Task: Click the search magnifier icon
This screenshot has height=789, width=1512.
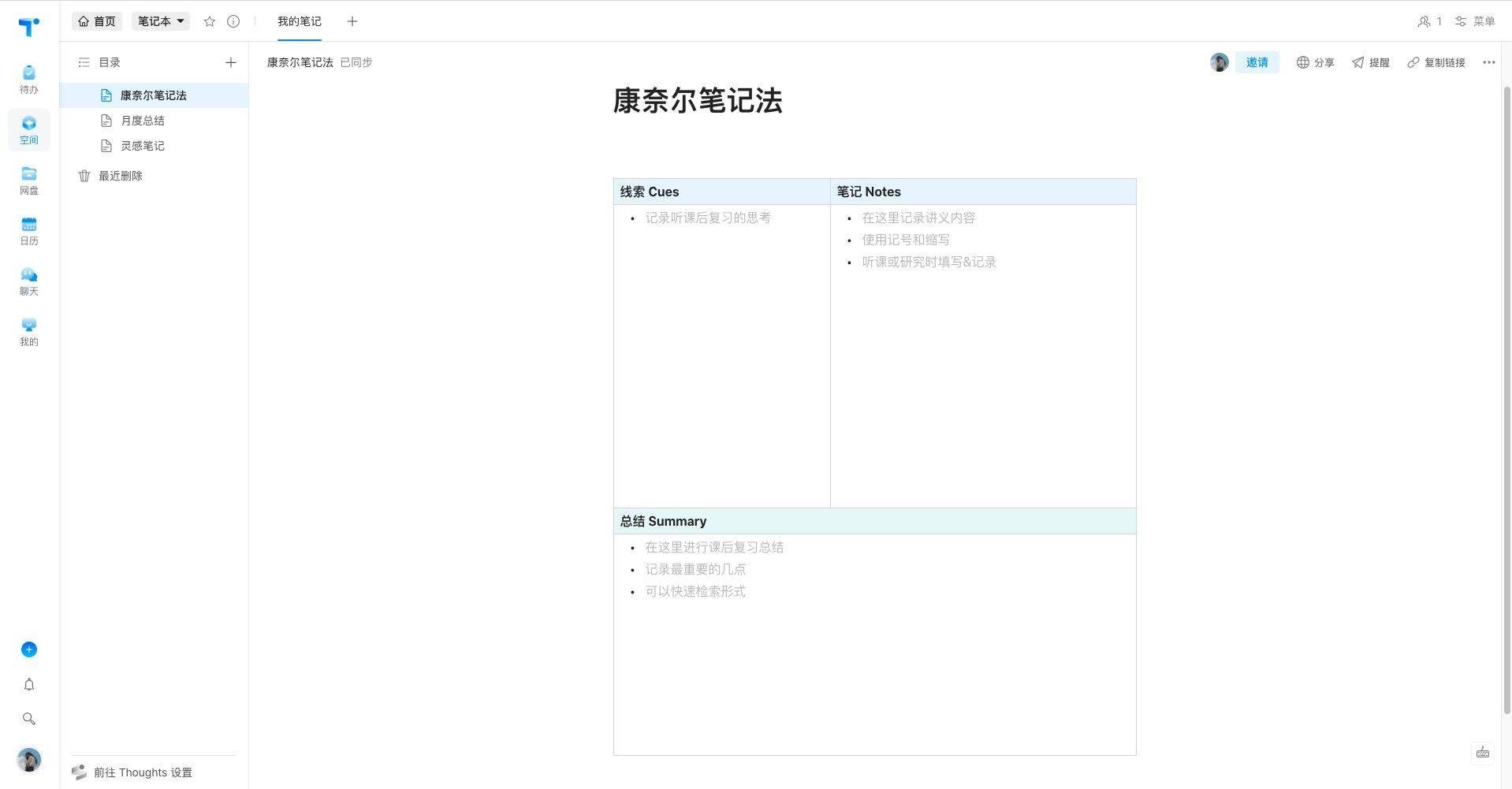Action: (x=29, y=719)
